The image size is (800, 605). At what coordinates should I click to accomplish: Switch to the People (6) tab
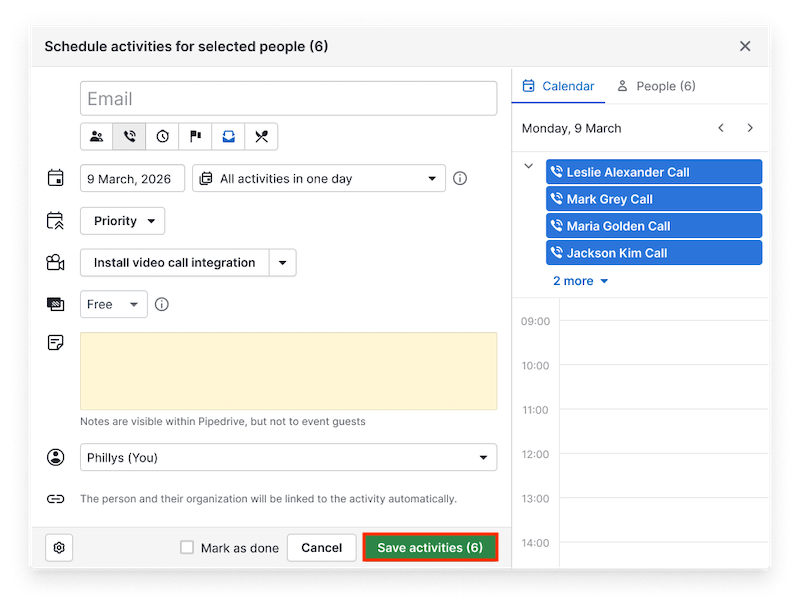656,86
